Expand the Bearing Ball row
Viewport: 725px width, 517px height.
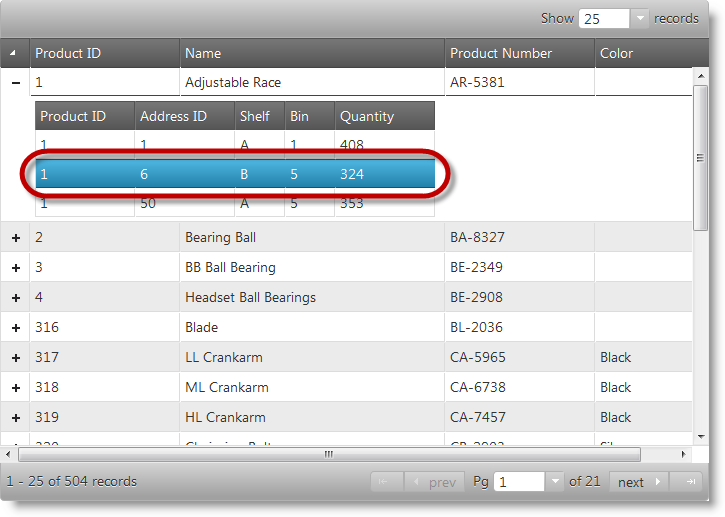[x=15, y=238]
